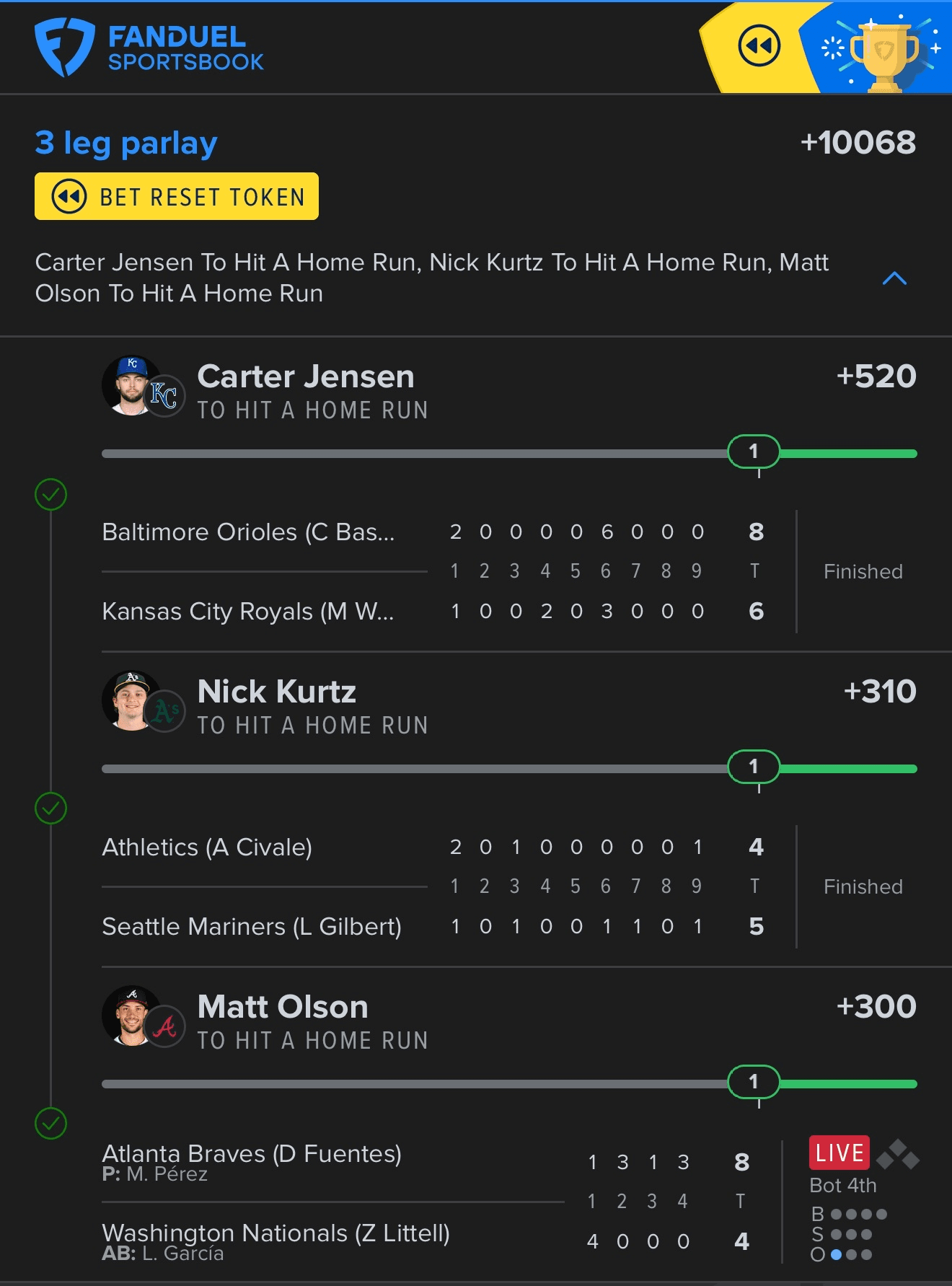952x1286 pixels.
Task: Click the red LIVE badge
Action: click(839, 1153)
